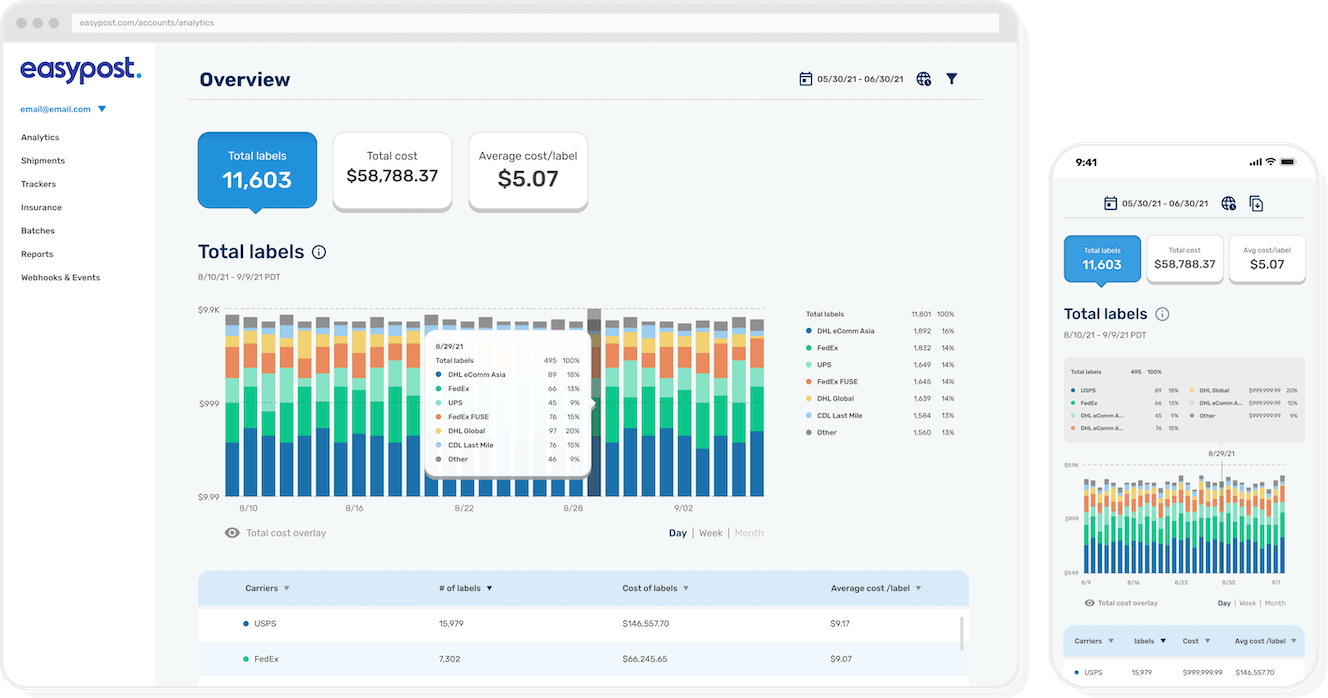Image resolution: width=1328 pixels, height=698 pixels.
Task: Sort desktop table by Carriers arrow
Action: (x=287, y=588)
